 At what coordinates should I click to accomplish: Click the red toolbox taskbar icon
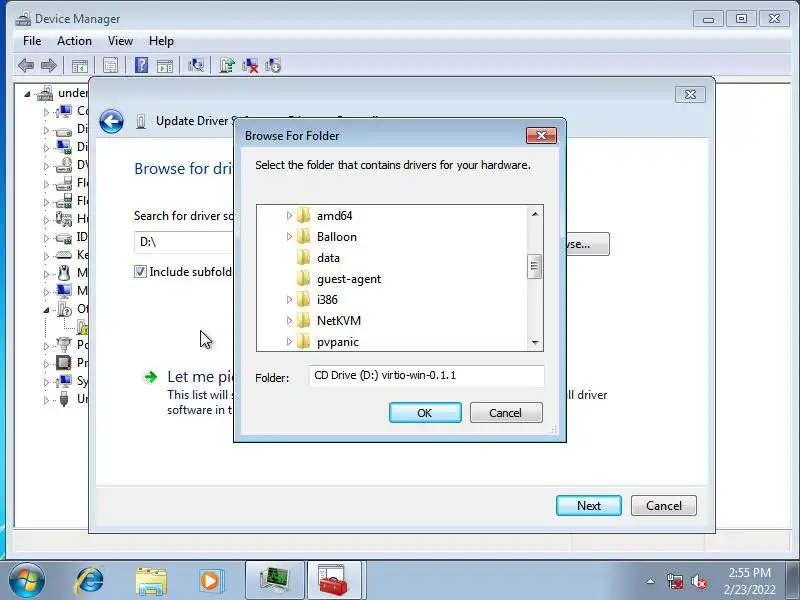point(334,580)
